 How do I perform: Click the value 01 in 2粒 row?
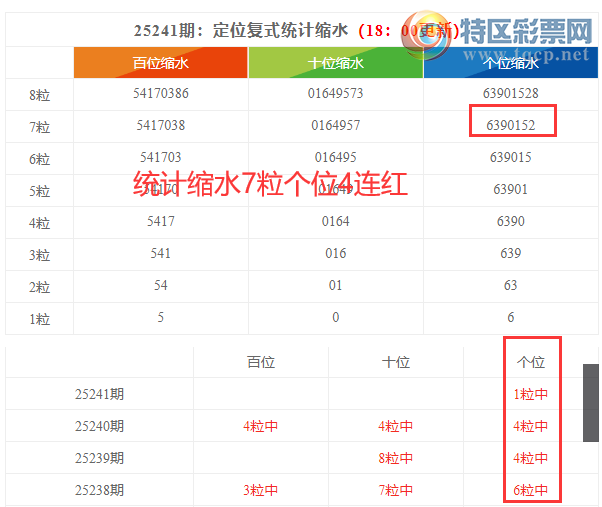(336, 285)
